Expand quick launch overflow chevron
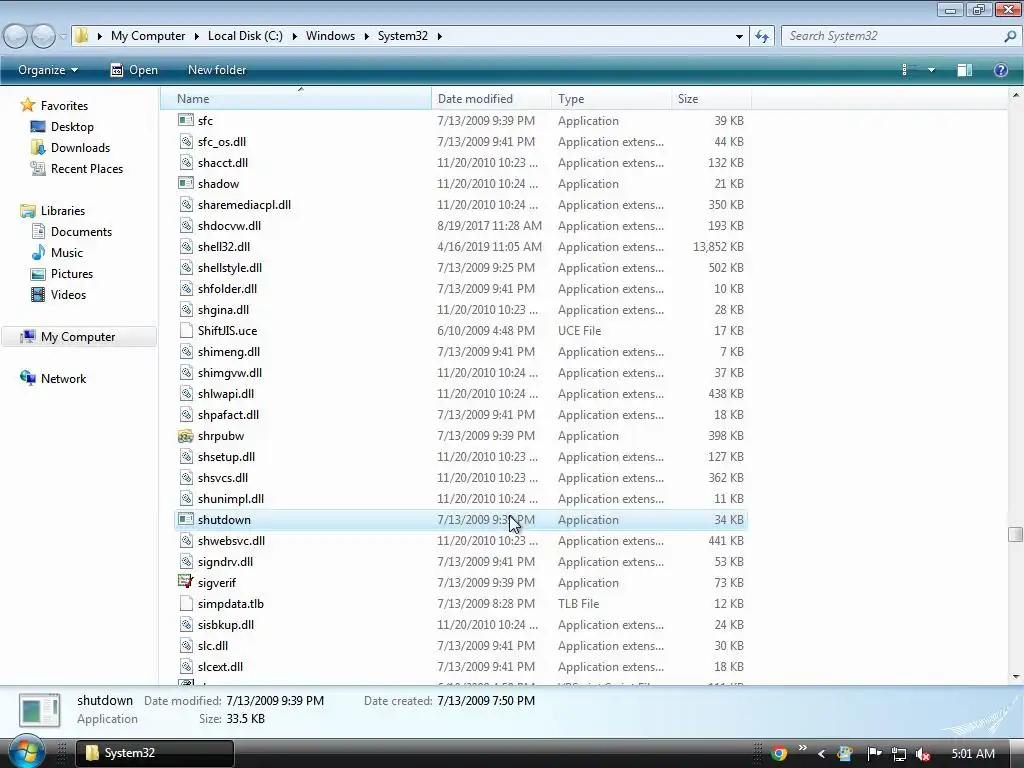The width and height of the screenshot is (1024, 768). coord(803,748)
